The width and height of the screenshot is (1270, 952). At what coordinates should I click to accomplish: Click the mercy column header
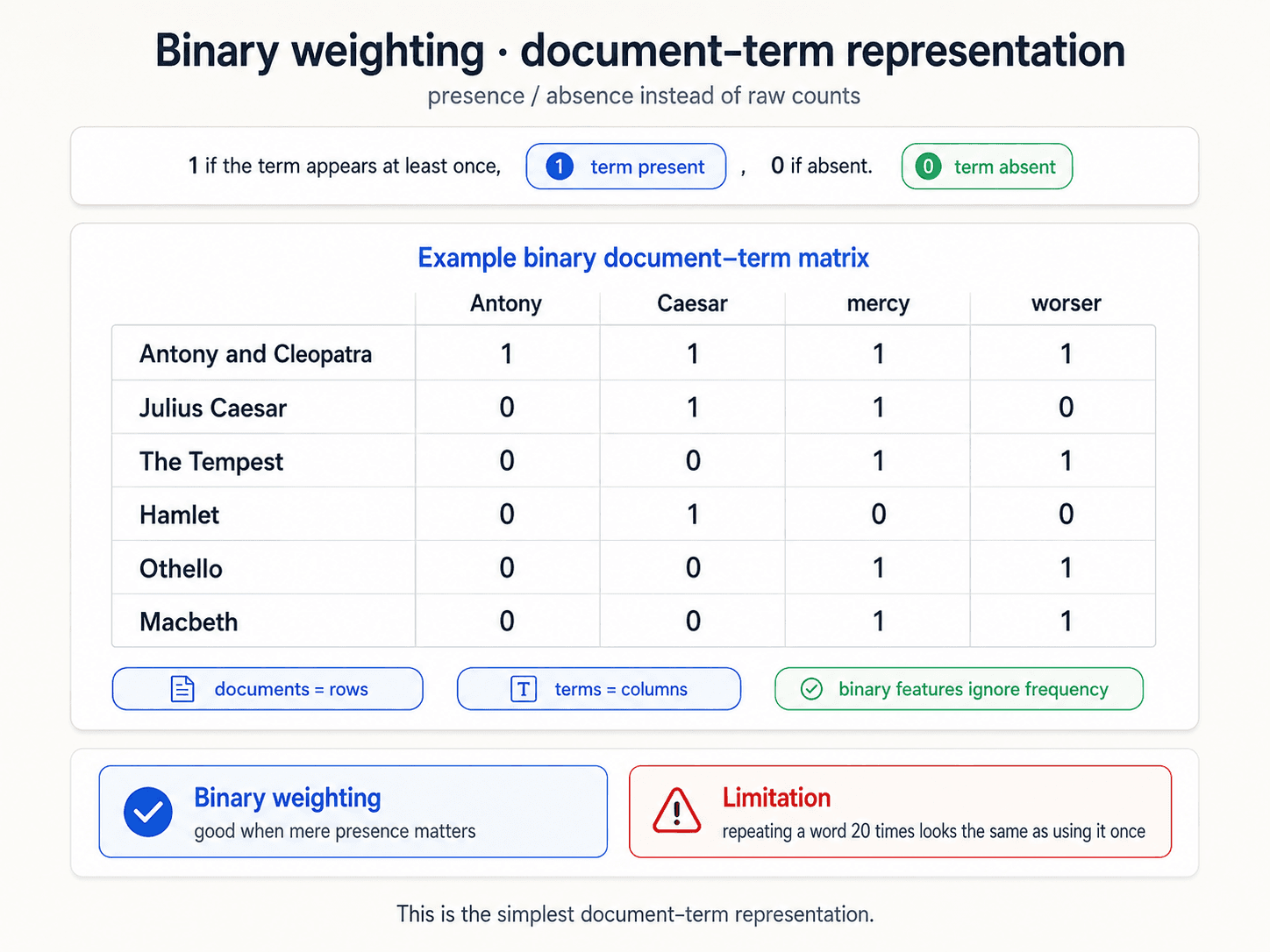[x=878, y=304]
